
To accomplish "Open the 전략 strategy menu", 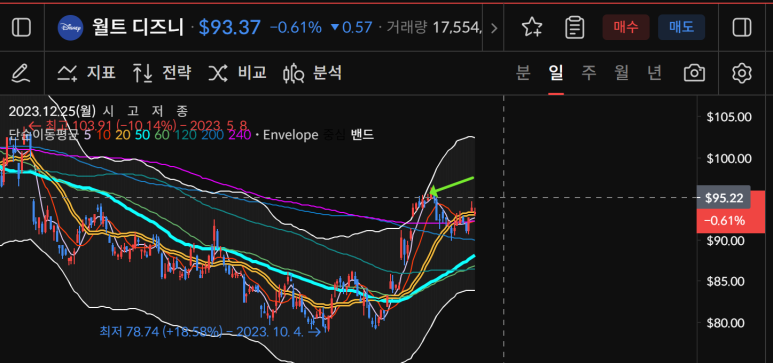I will [x=162, y=73].
